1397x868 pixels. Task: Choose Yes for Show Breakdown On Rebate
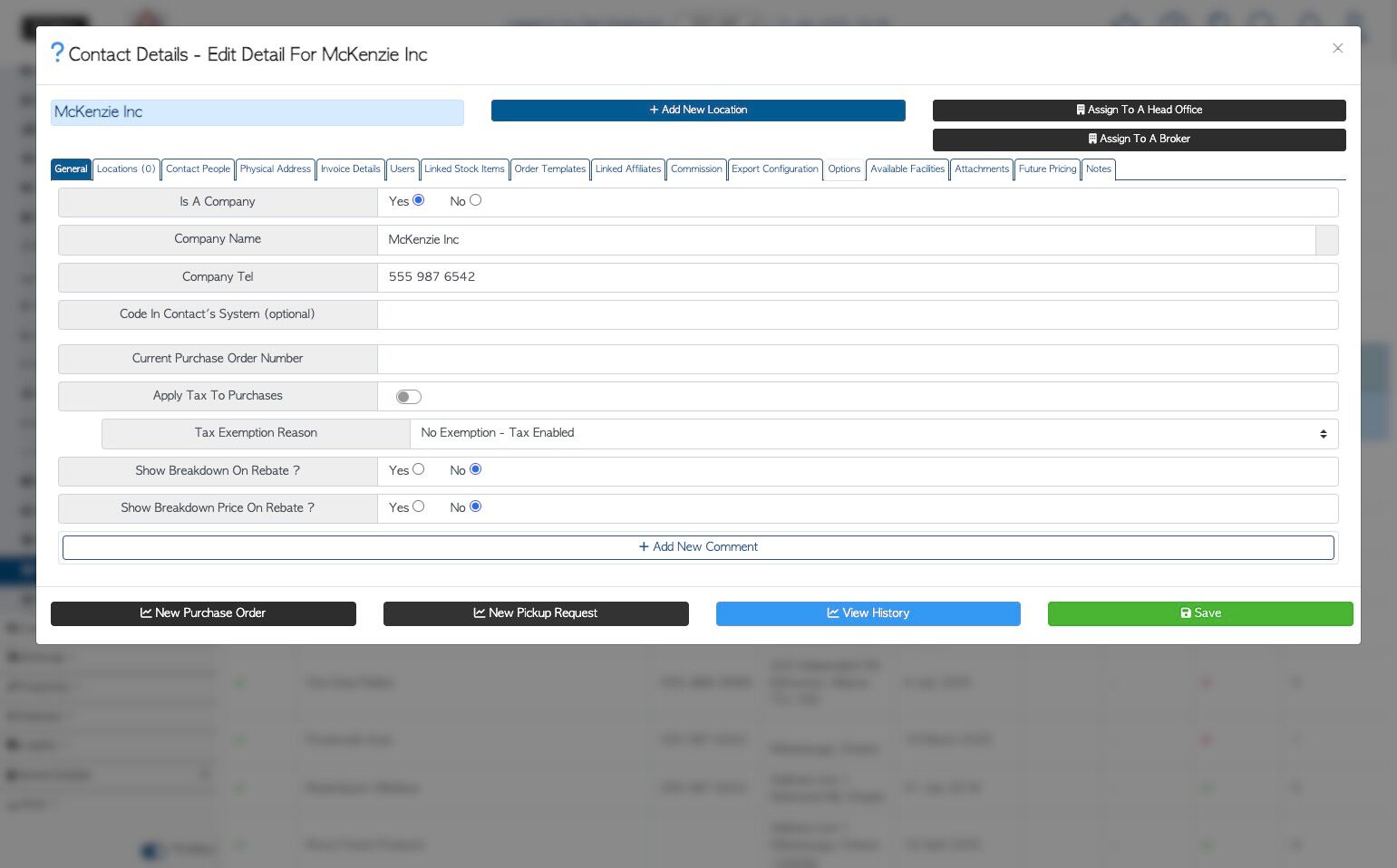[x=418, y=469]
